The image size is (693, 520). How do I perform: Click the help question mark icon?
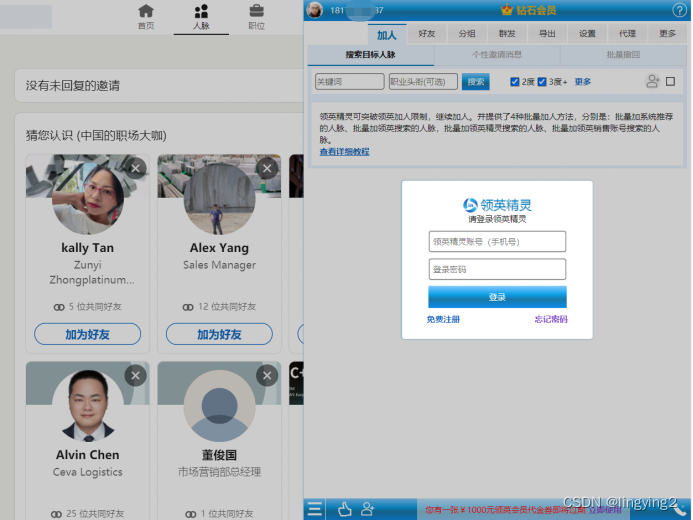(679, 10)
